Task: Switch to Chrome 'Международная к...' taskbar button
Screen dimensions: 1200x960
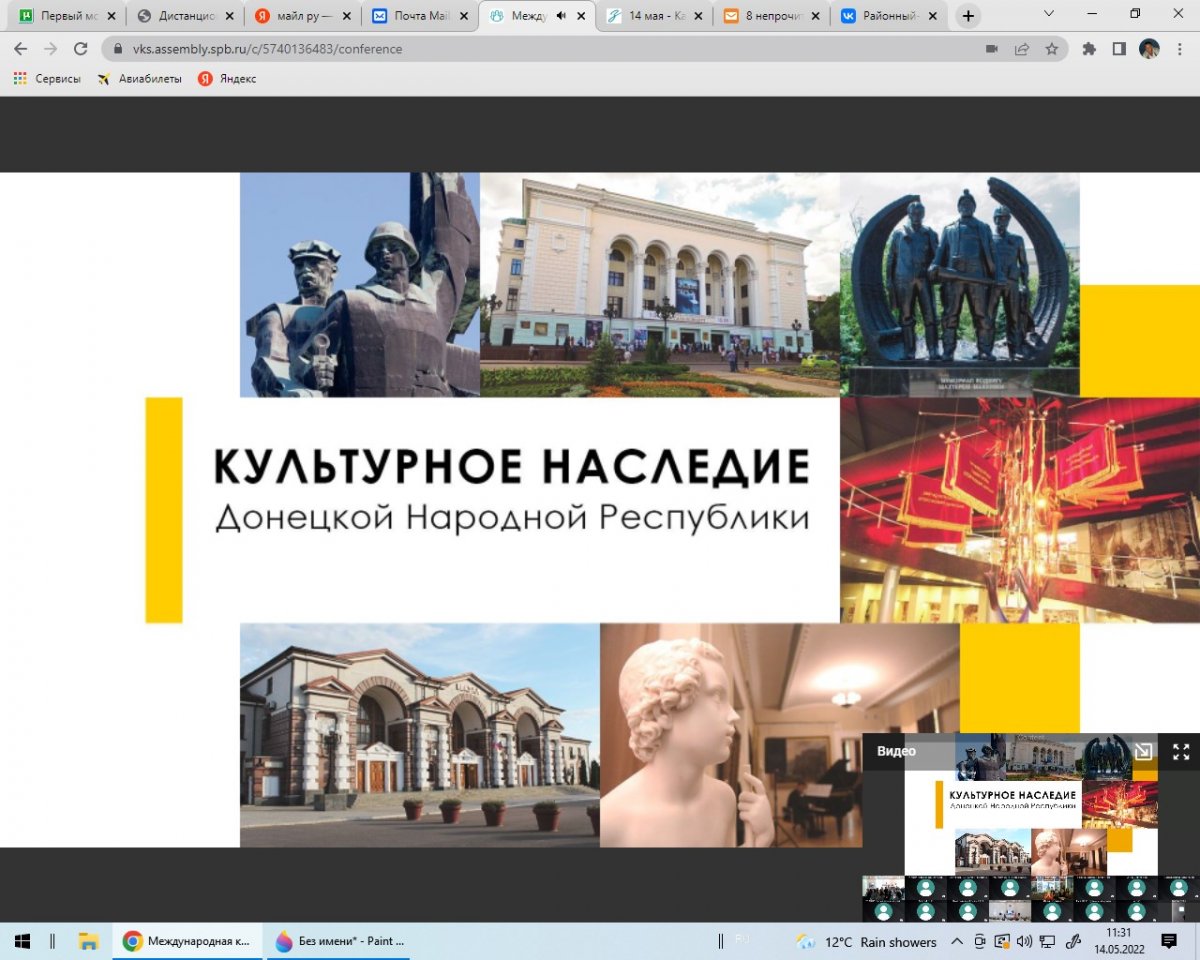Action: pyautogui.click(x=187, y=941)
